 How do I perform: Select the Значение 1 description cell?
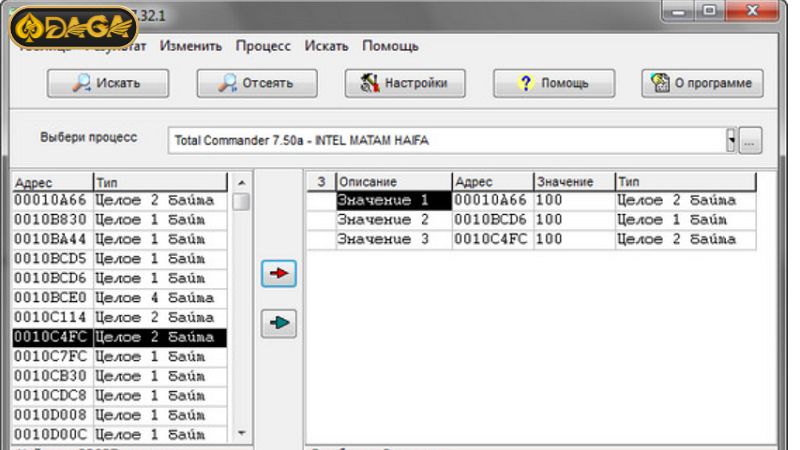point(394,201)
